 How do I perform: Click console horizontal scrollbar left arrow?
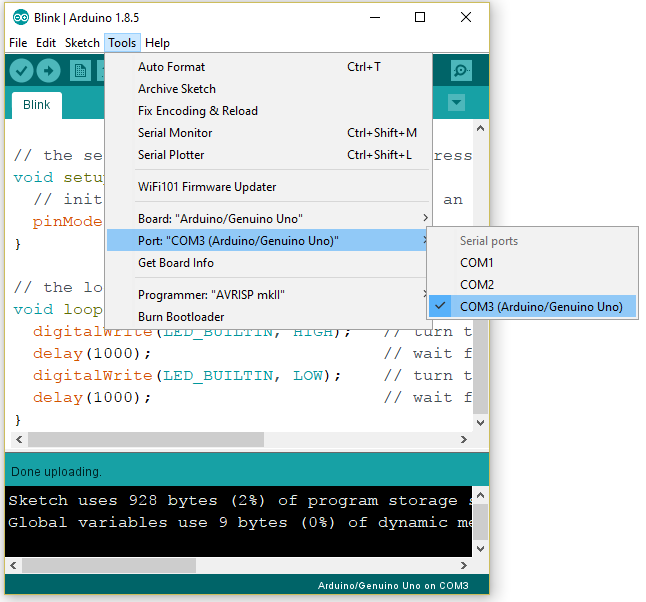click(13, 566)
